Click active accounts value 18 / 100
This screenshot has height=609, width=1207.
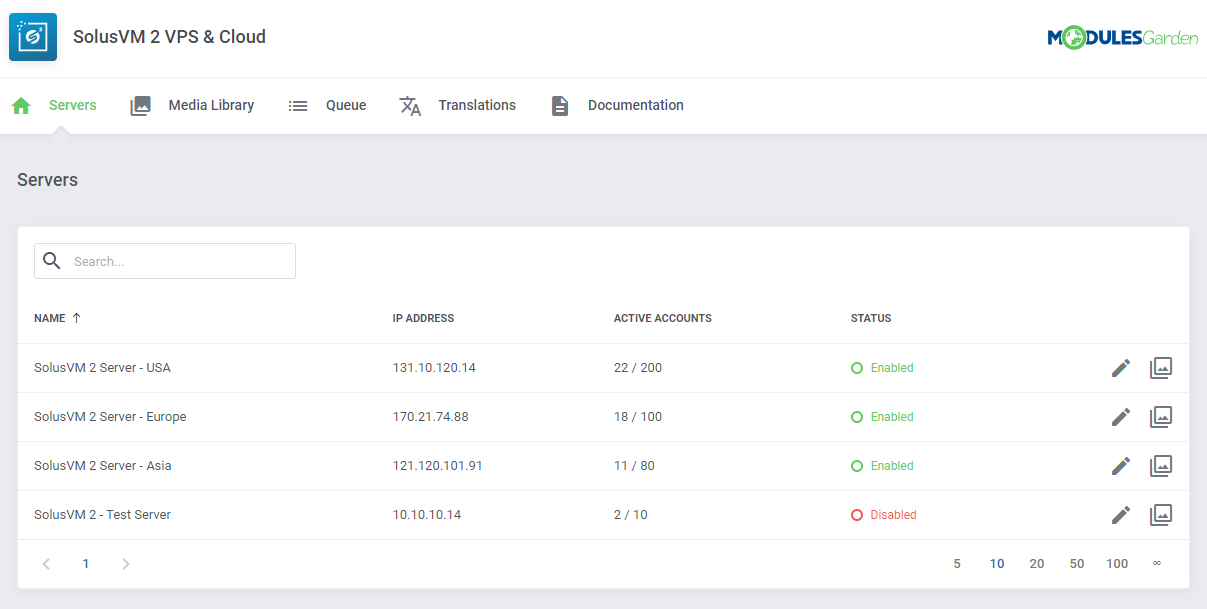(638, 417)
